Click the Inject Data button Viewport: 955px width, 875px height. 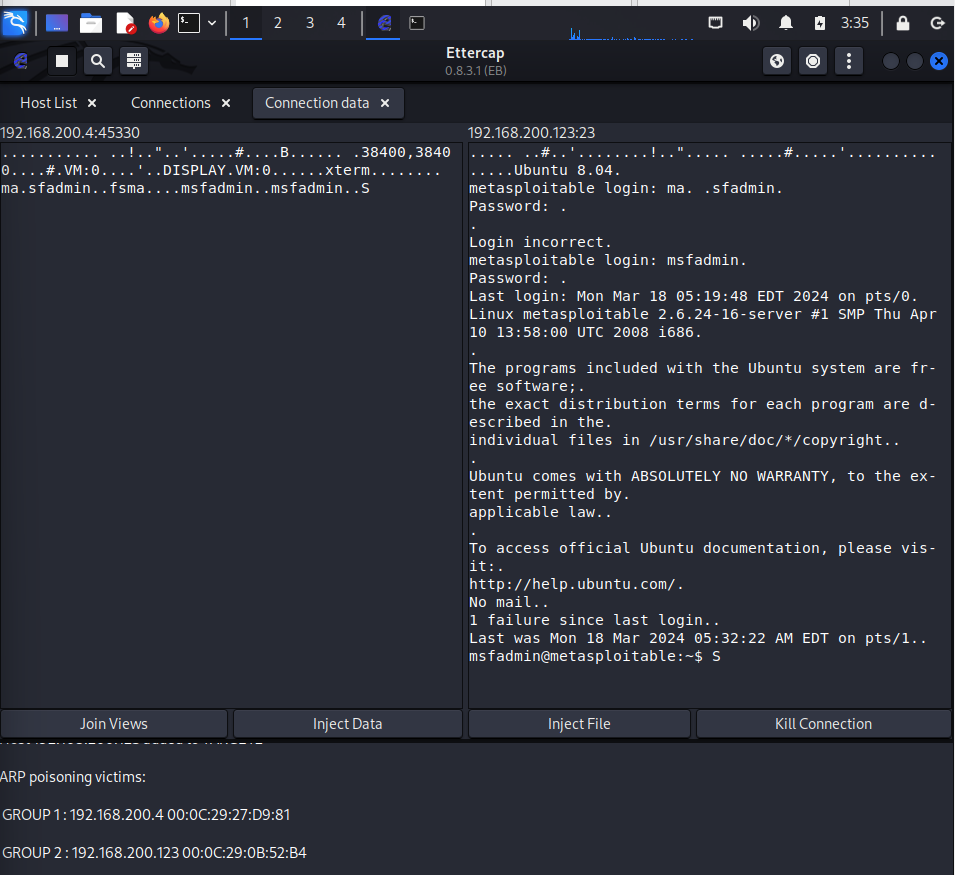click(x=347, y=724)
